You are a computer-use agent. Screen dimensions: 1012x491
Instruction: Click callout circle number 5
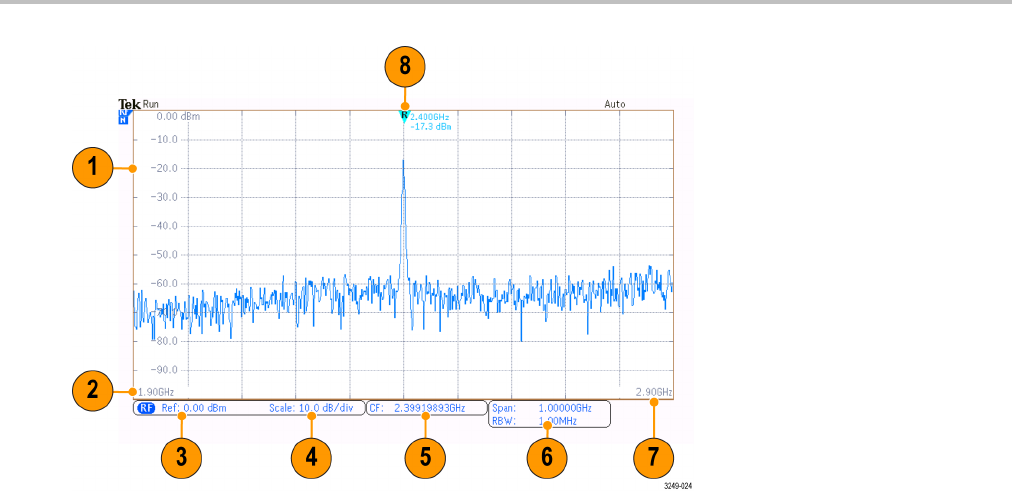[425, 457]
